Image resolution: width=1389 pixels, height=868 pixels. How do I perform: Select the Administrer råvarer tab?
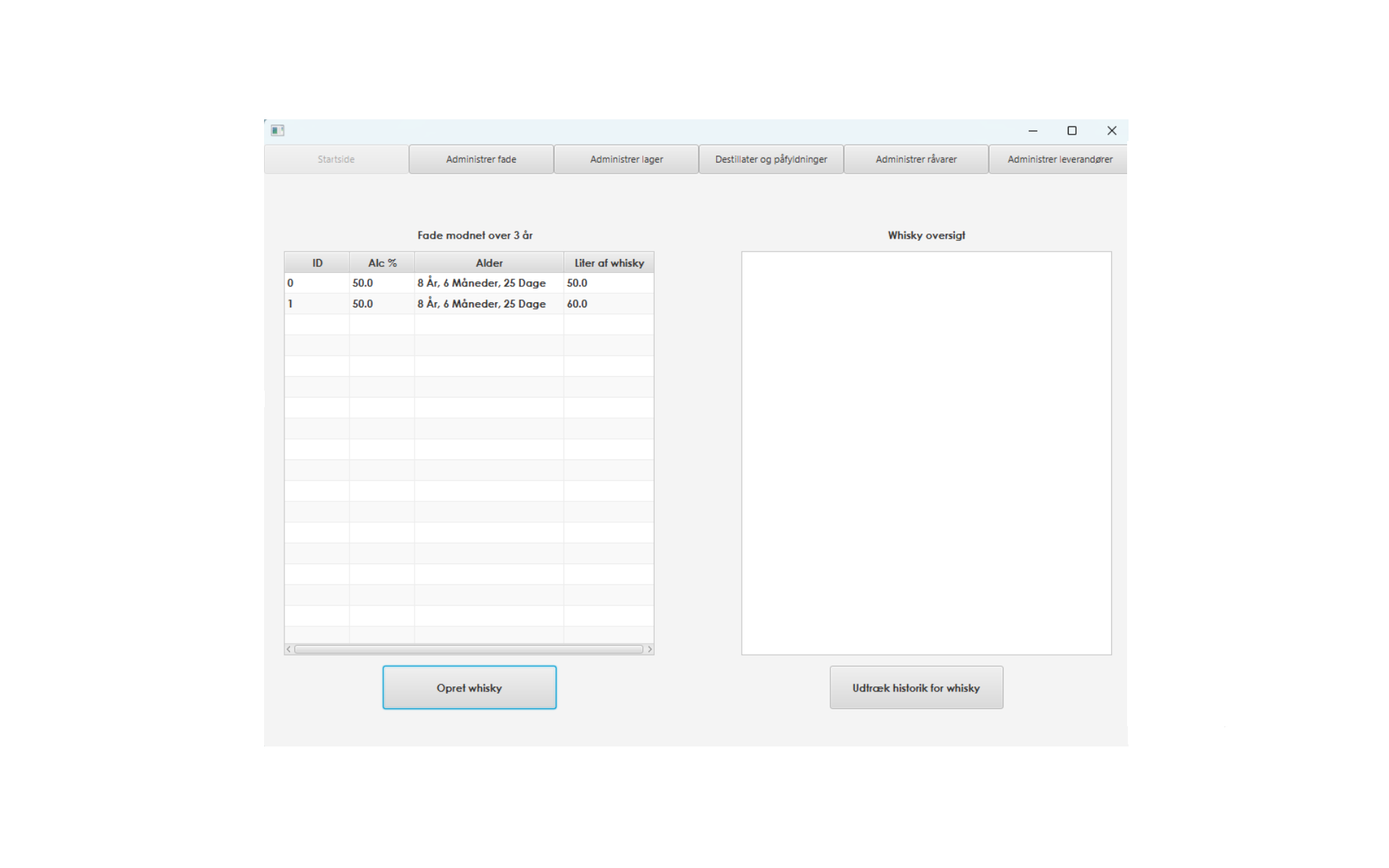(x=916, y=159)
